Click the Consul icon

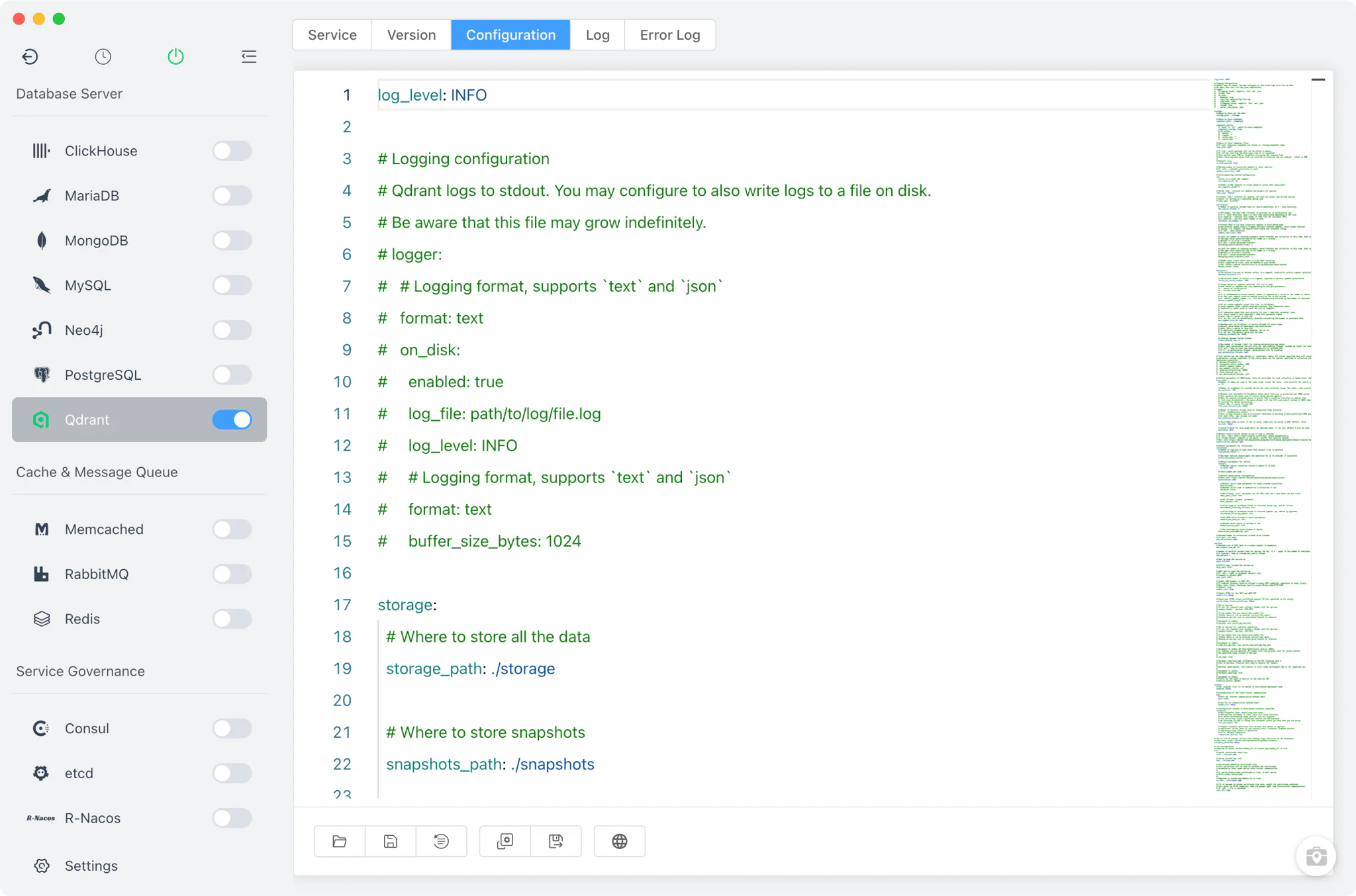click(x=41, y=729)
